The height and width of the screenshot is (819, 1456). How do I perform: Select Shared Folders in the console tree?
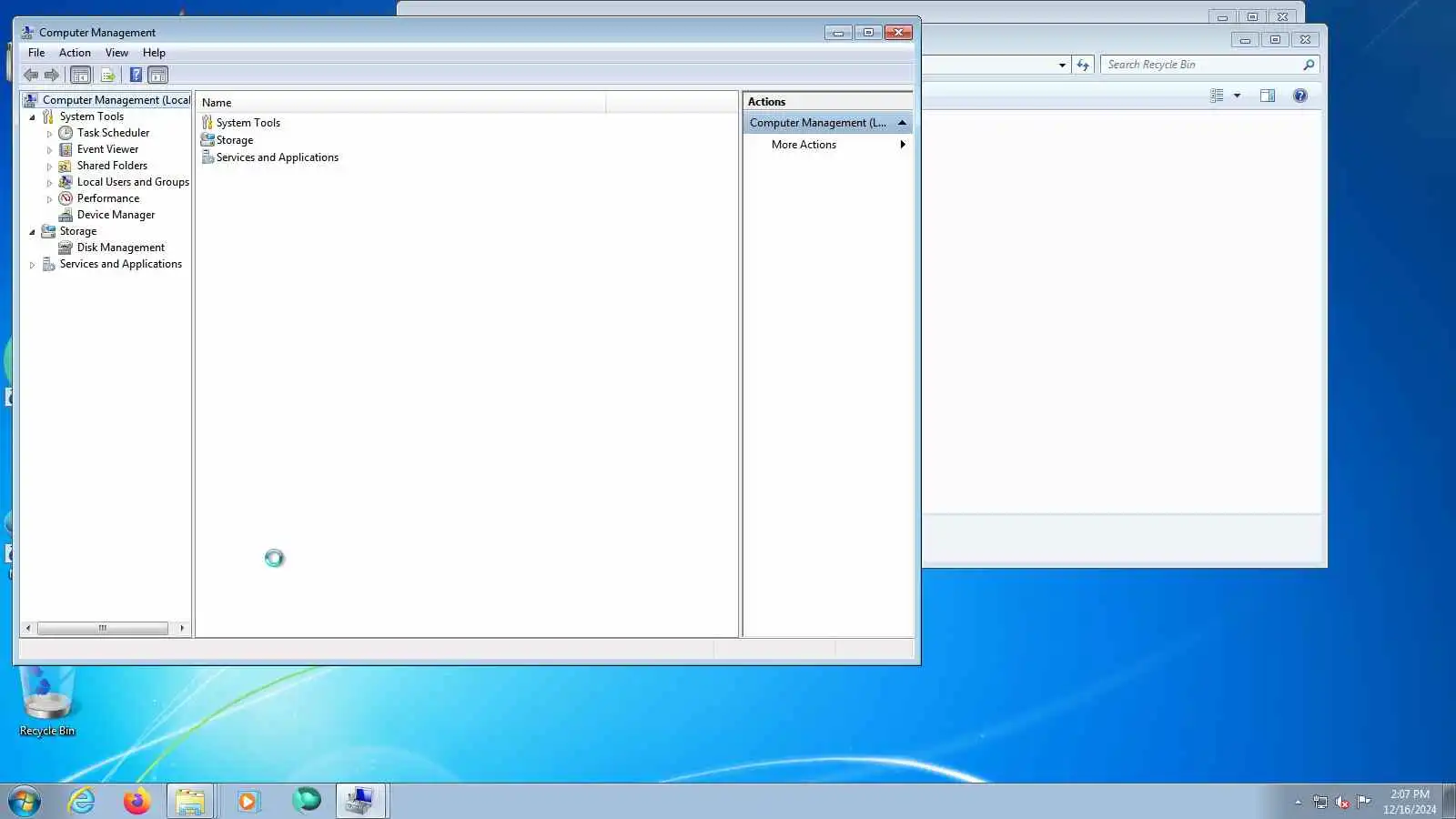[x=112, y=166]
